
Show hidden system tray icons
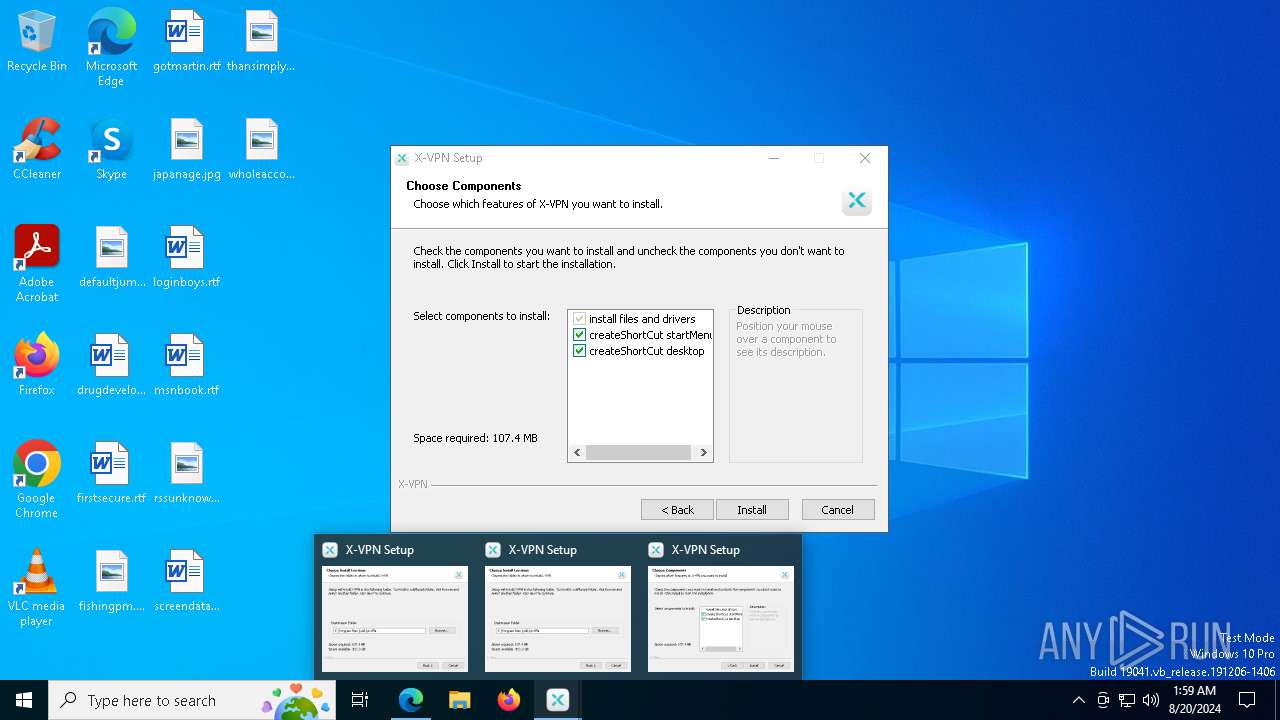pos(1078,700)
